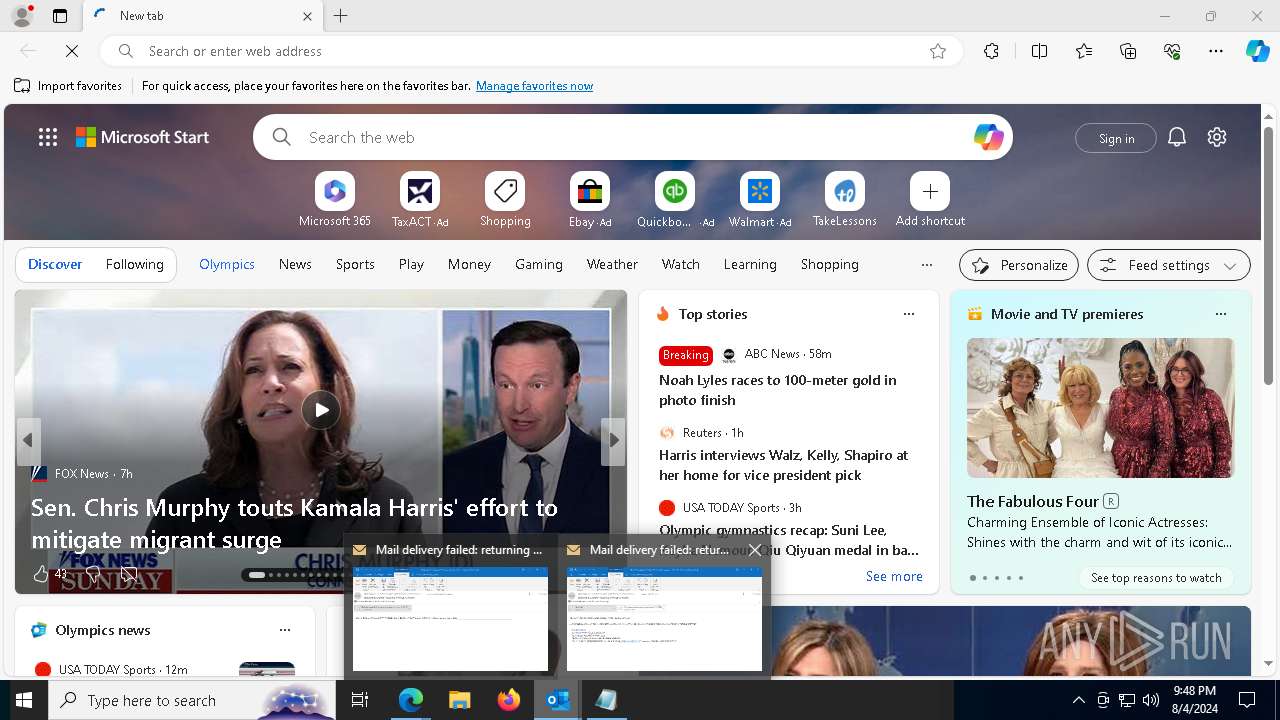Click the volume icon in system tray
The width and height of the screenshot is (1280, 720).
click(1151, 700)
